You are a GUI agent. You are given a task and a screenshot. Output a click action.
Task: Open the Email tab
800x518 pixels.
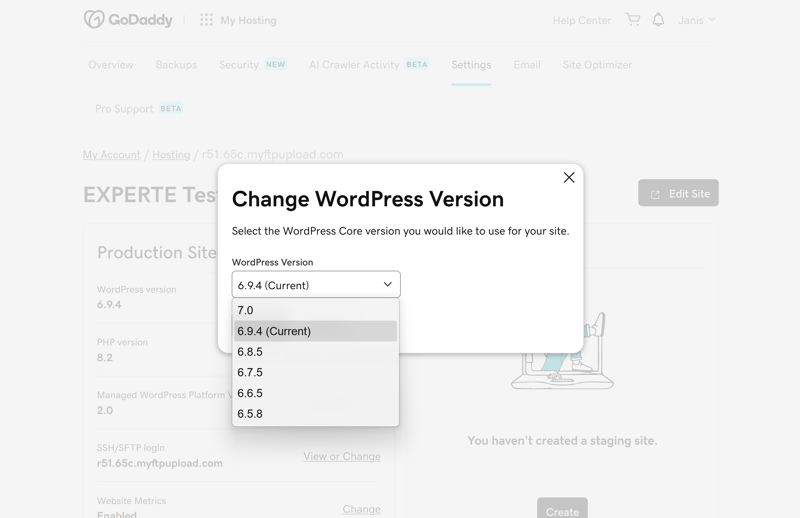point(527,65)
